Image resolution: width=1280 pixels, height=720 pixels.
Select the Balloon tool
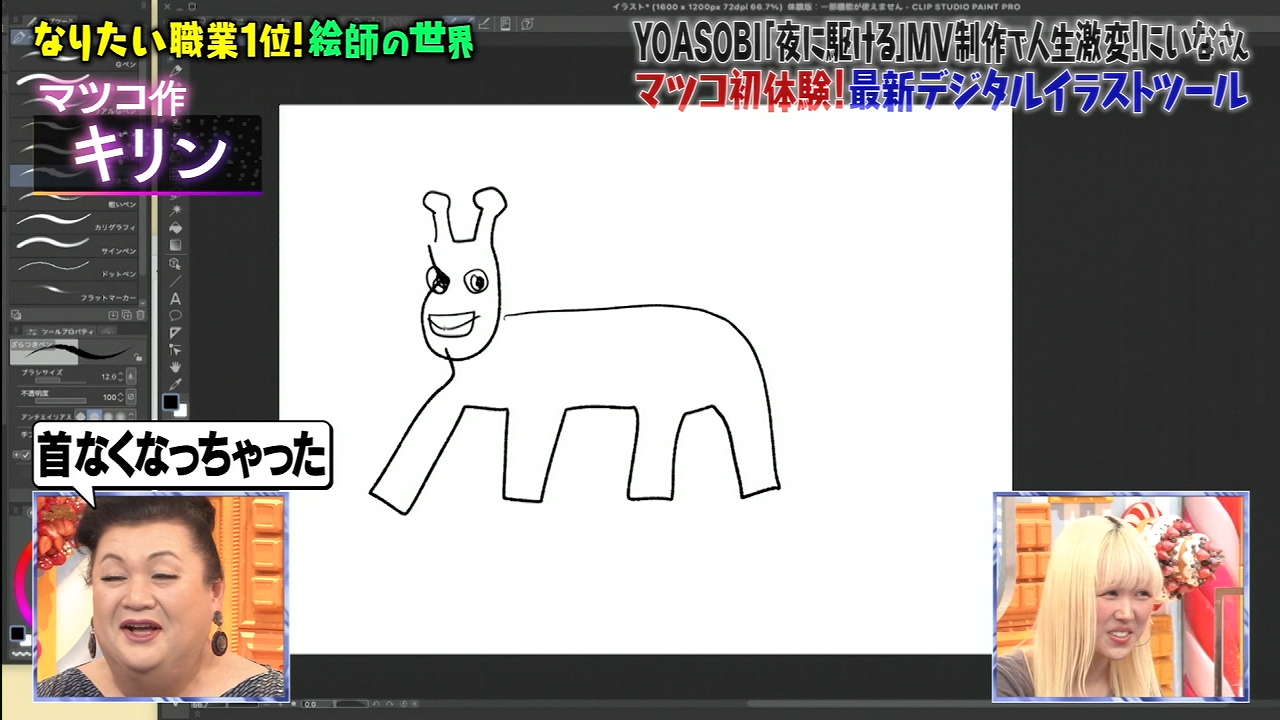click(176, 315)
